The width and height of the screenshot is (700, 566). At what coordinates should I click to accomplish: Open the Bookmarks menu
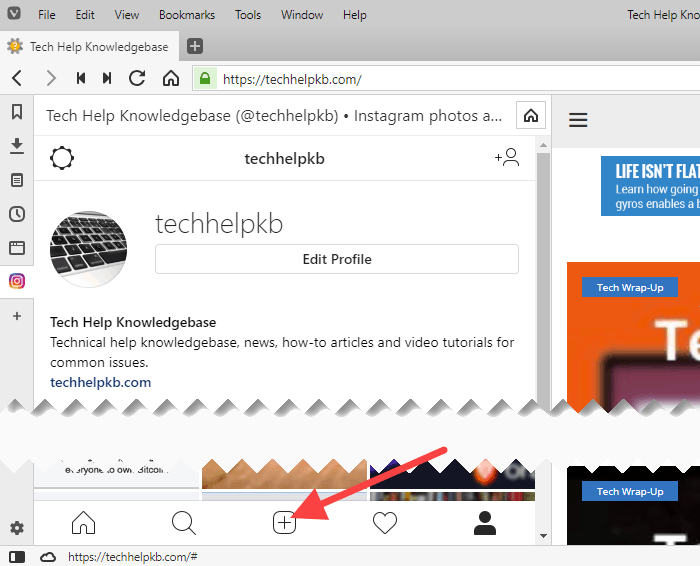coord(187,15)
